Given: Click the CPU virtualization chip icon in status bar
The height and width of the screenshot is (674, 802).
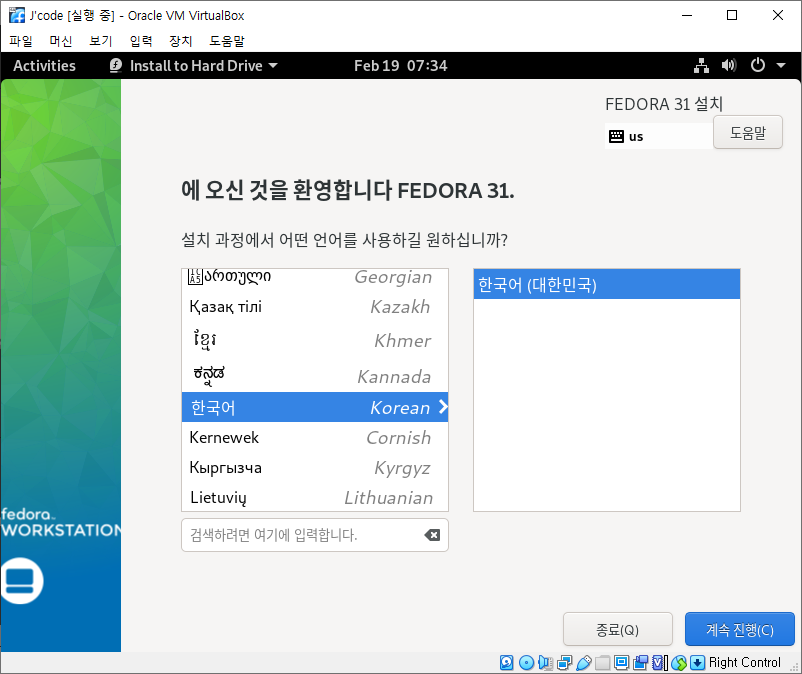Looking at the screenshot, I should [660, 663].
